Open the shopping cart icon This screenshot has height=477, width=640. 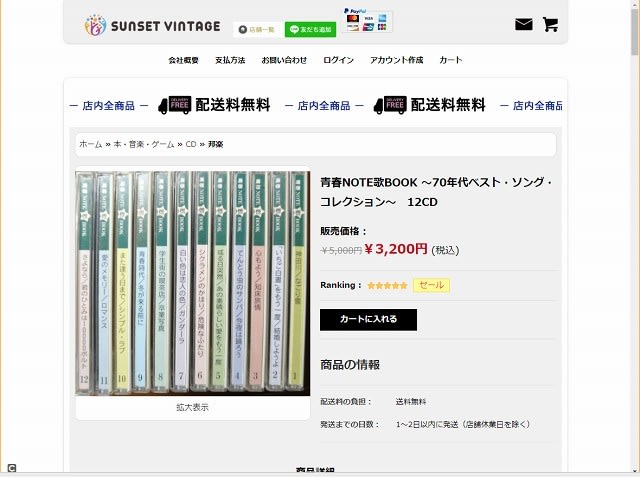[x=550, y=24]
